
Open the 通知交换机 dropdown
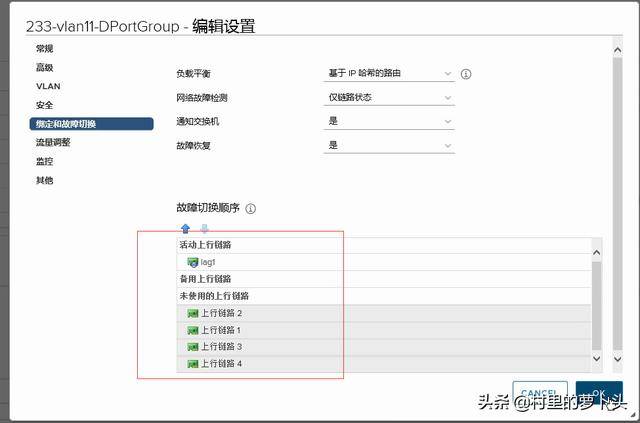coord(390,121)
